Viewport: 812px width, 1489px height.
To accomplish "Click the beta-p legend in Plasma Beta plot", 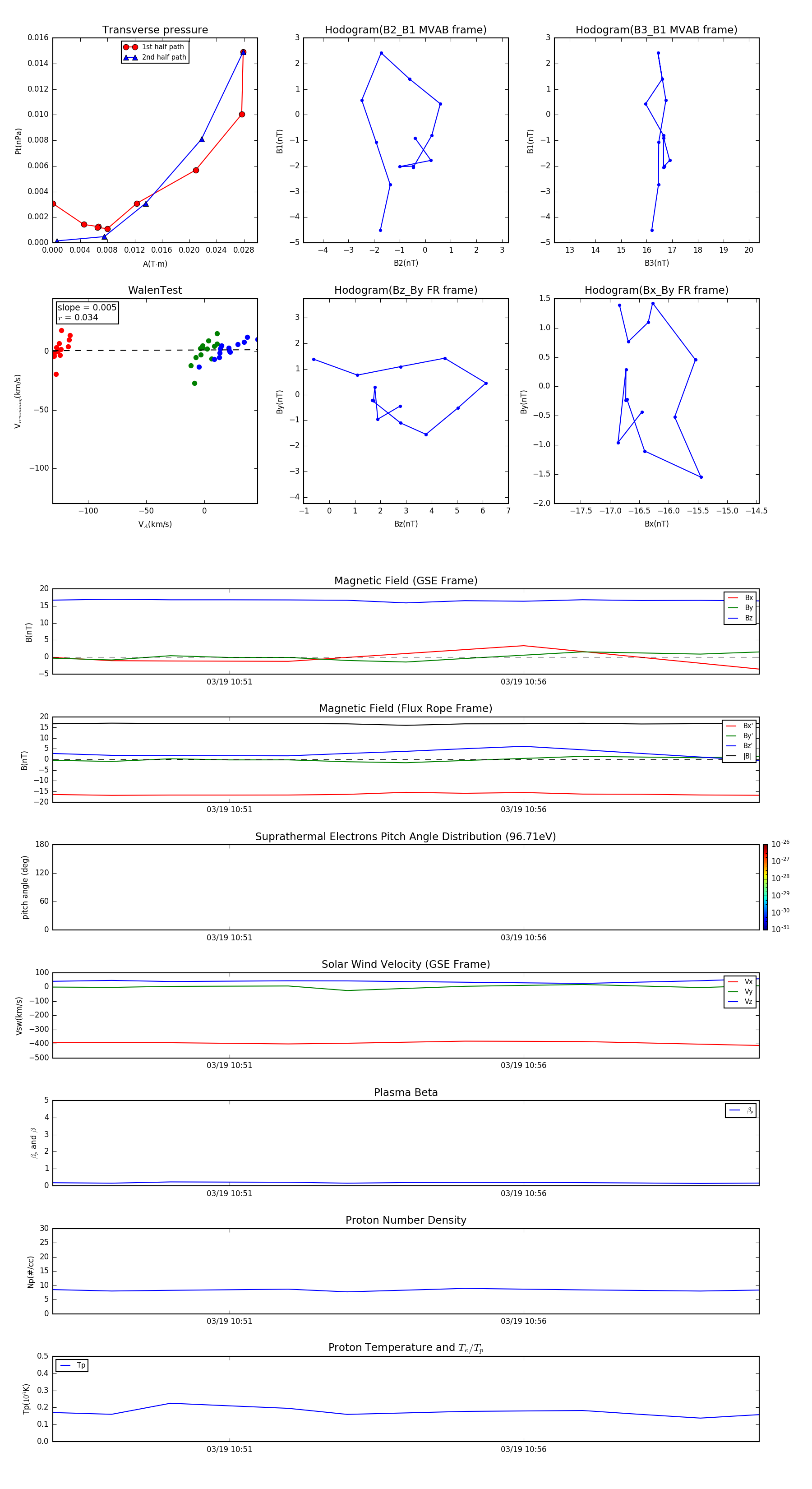I will point(741,1110).
